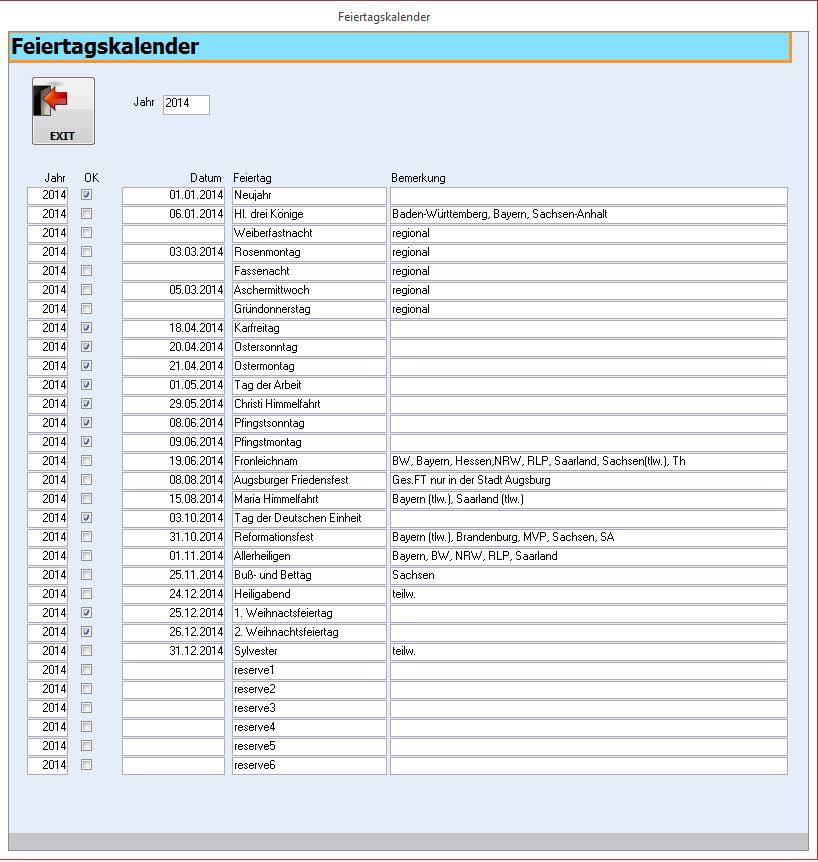Click the Buß- und Bettag name field
The width and height of the screenshot is (818, 862).
tap(309, 576)
